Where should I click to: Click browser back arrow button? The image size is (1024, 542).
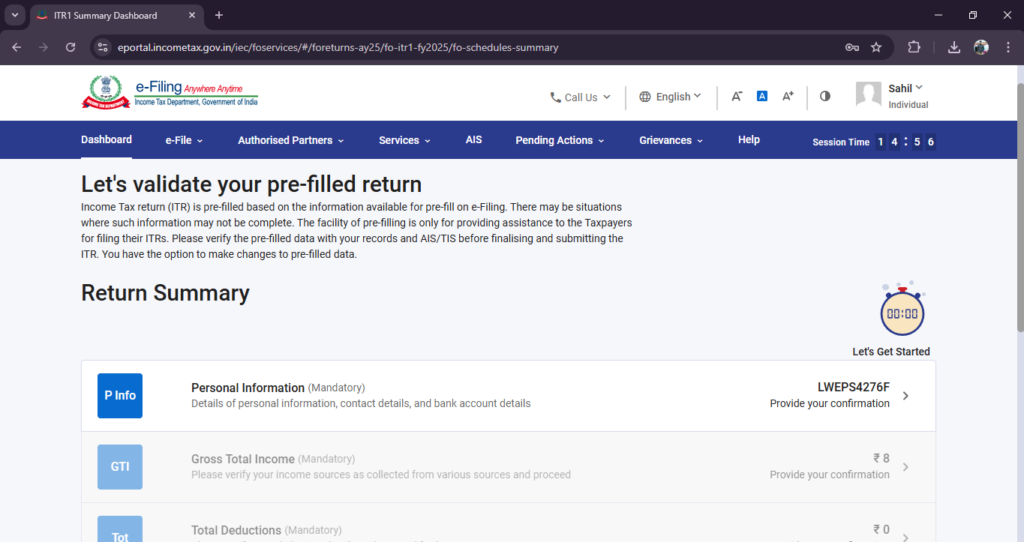[16, 47]
